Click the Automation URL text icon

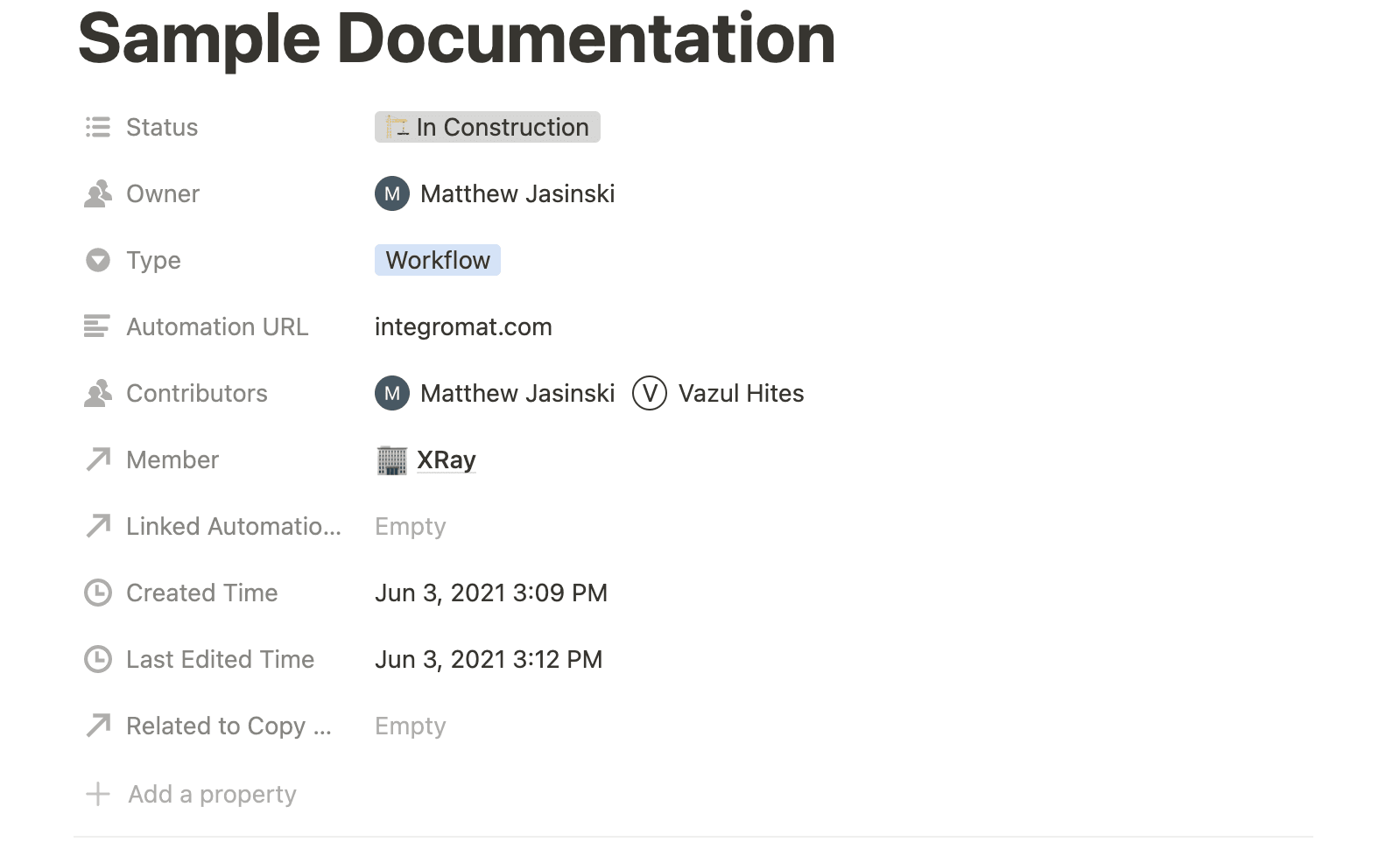(x=97, y=327)
